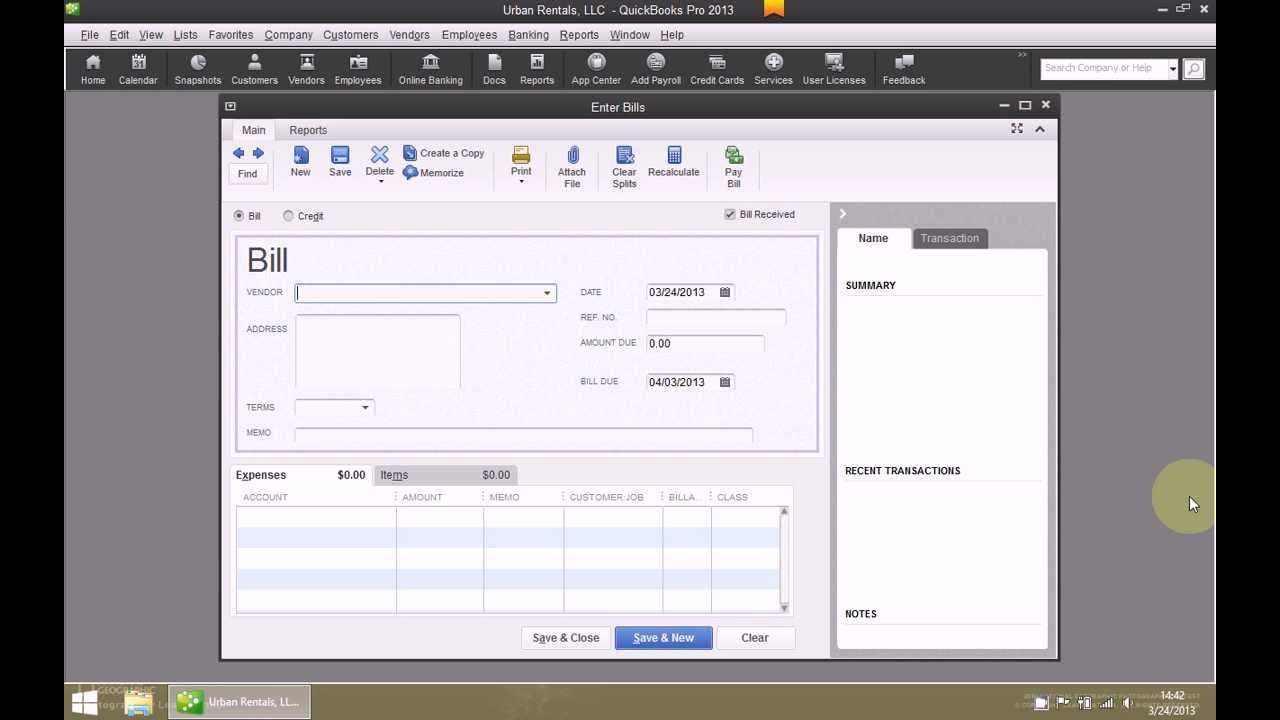
Task: Click the Clear Splits icon
Action: click(x=624, y=166)
